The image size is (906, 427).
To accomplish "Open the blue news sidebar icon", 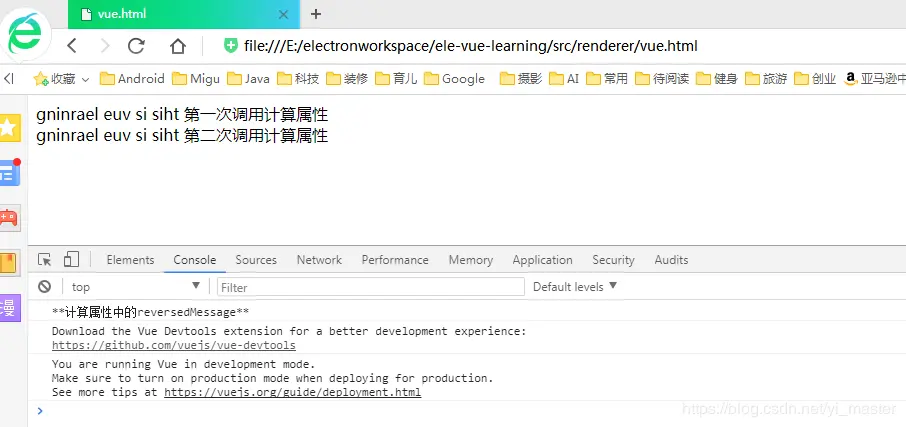I will 10,172.
